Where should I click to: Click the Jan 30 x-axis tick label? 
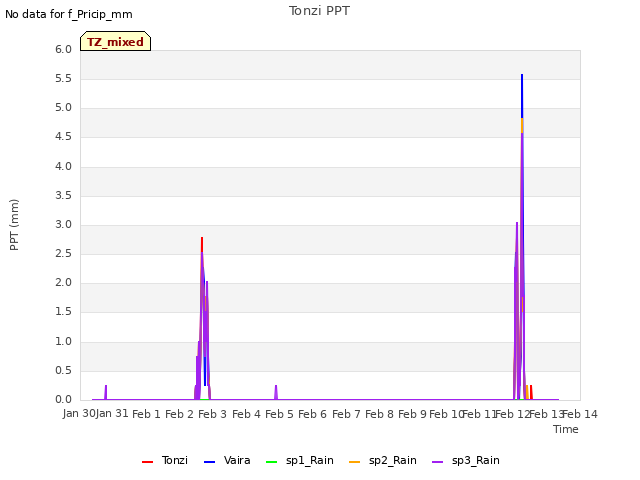click(79, 413)
